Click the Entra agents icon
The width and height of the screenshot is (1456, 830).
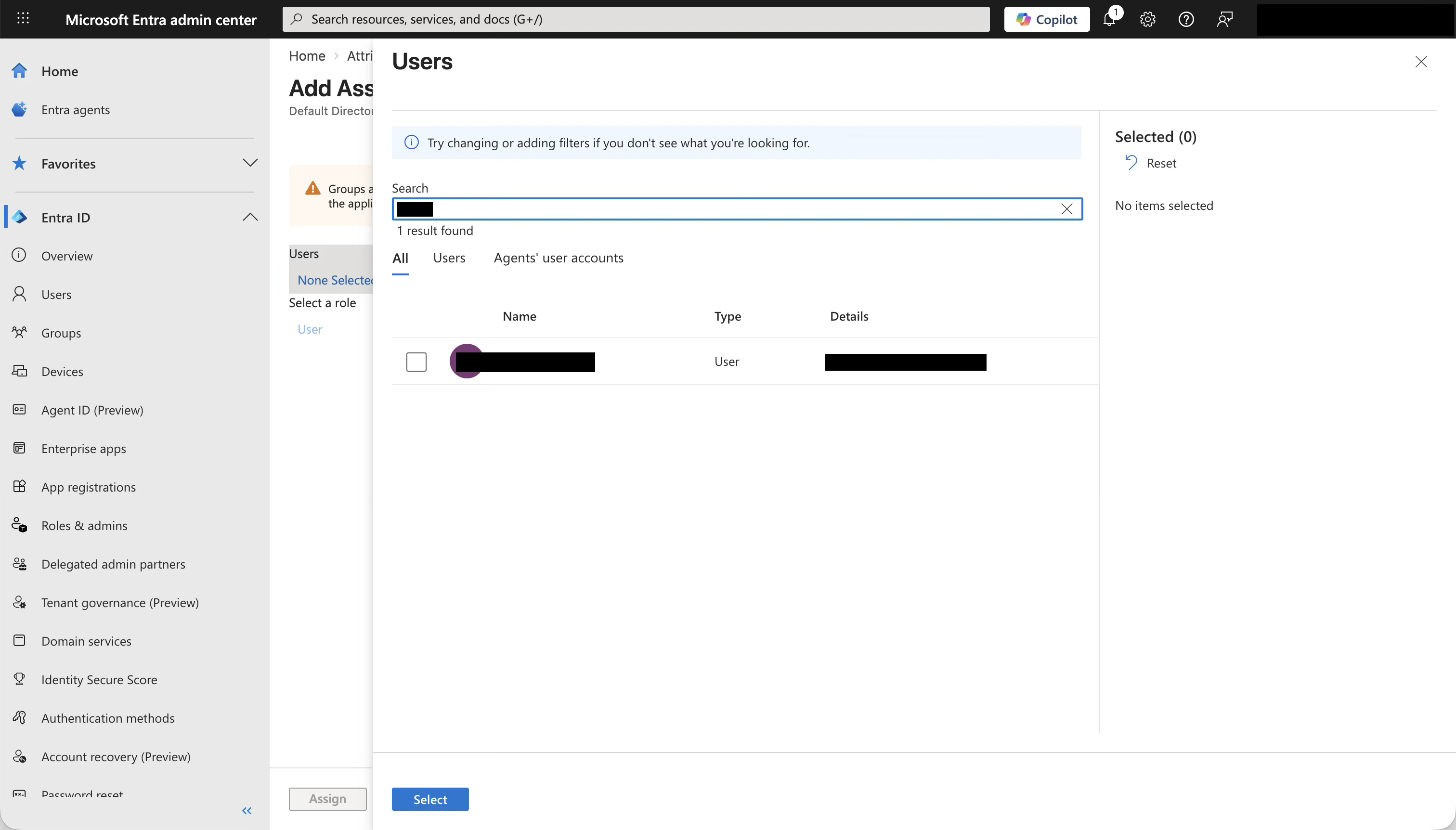click(19, 109)
